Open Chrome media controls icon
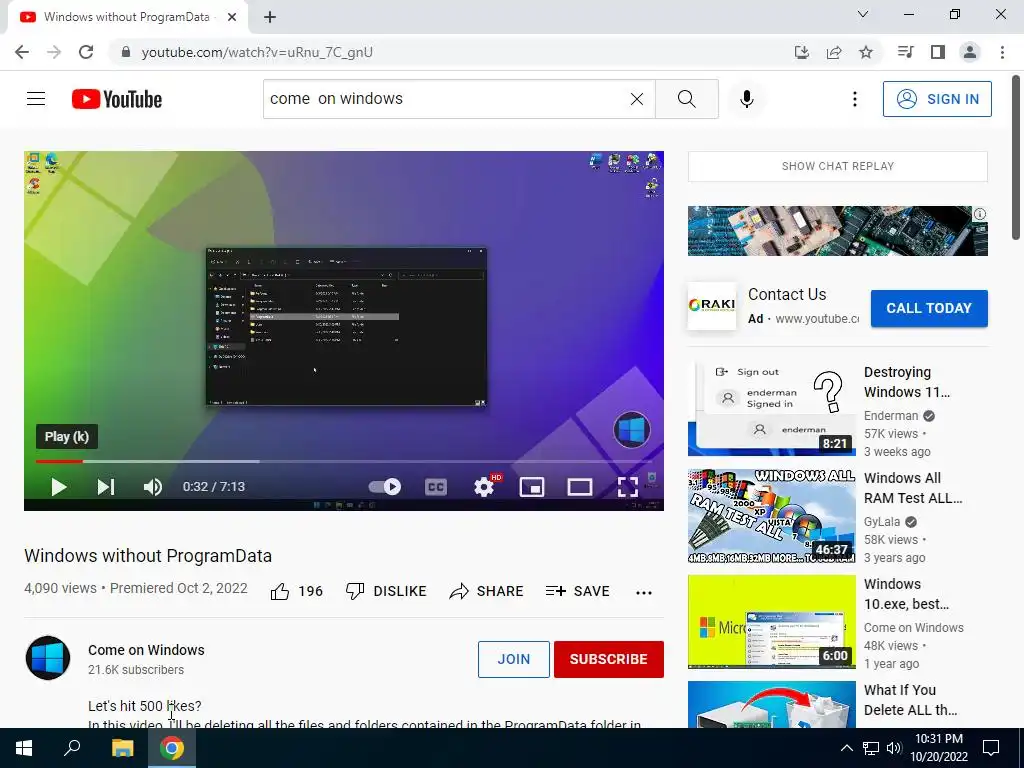Screen dimensions: 1024x768 tap(905, 52)
